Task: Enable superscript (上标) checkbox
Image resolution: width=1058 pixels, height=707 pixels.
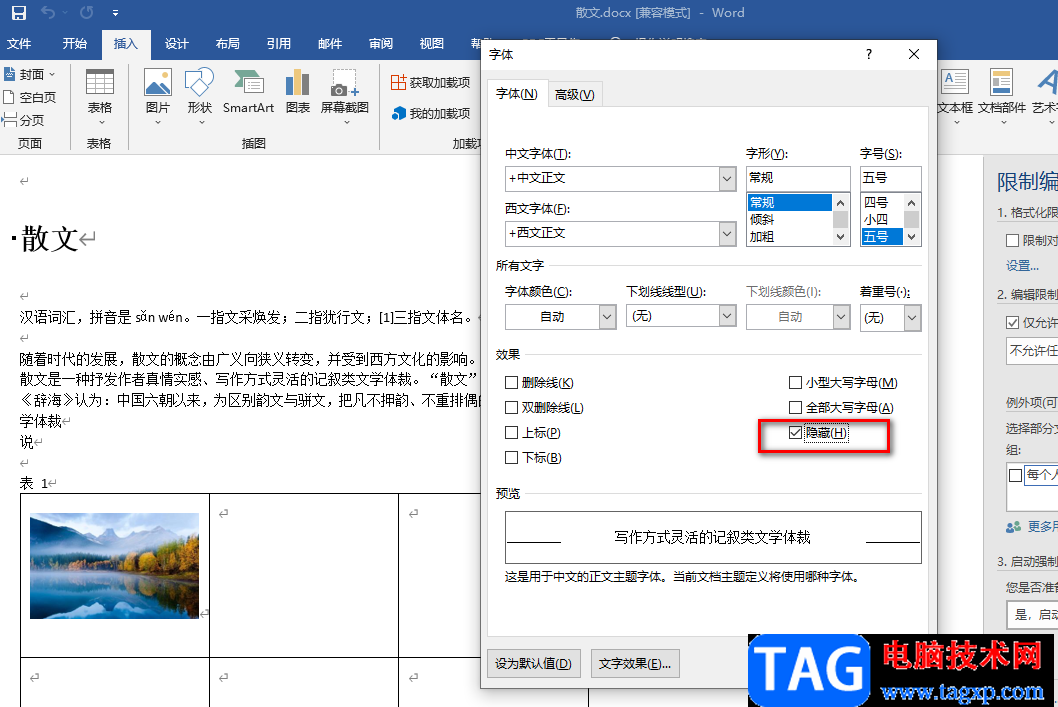Action: (x=511, y=432)
